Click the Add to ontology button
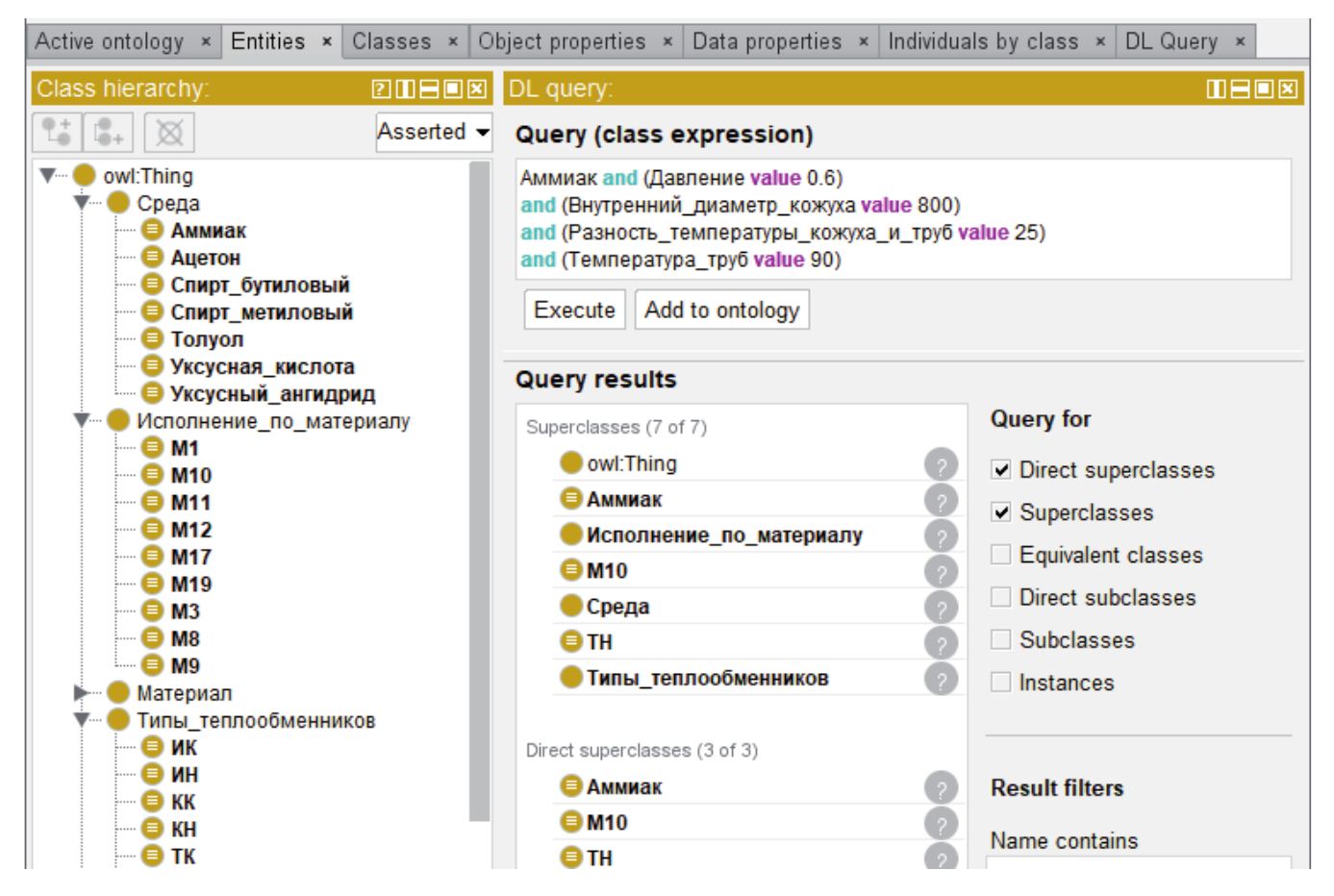Screen dimensions: 1334x896 click(721, 311)
